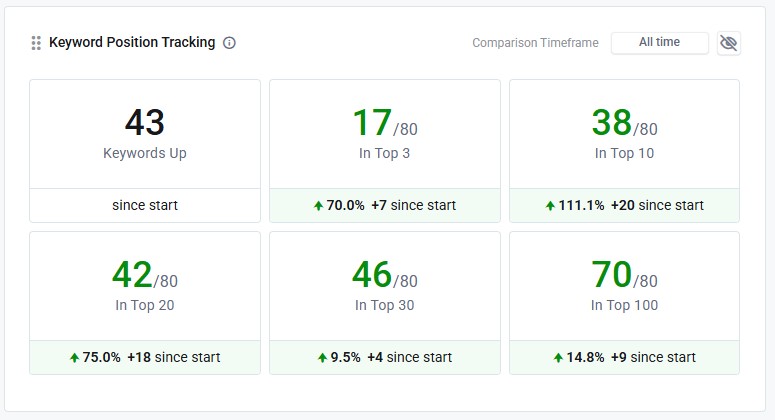Open the In Top 20 card
The image size is (775, 420).
(x=145, y=286)
